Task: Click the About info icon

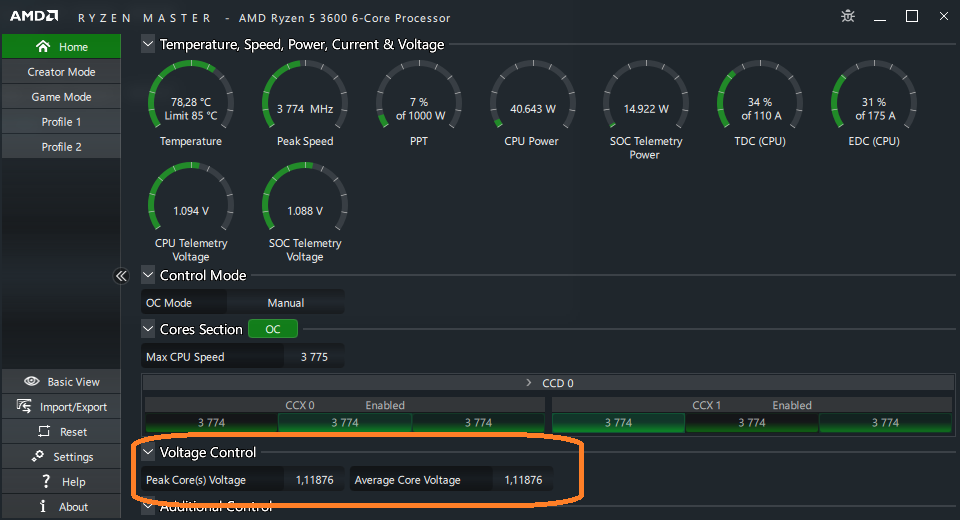Action: click(x=43, y=507)
